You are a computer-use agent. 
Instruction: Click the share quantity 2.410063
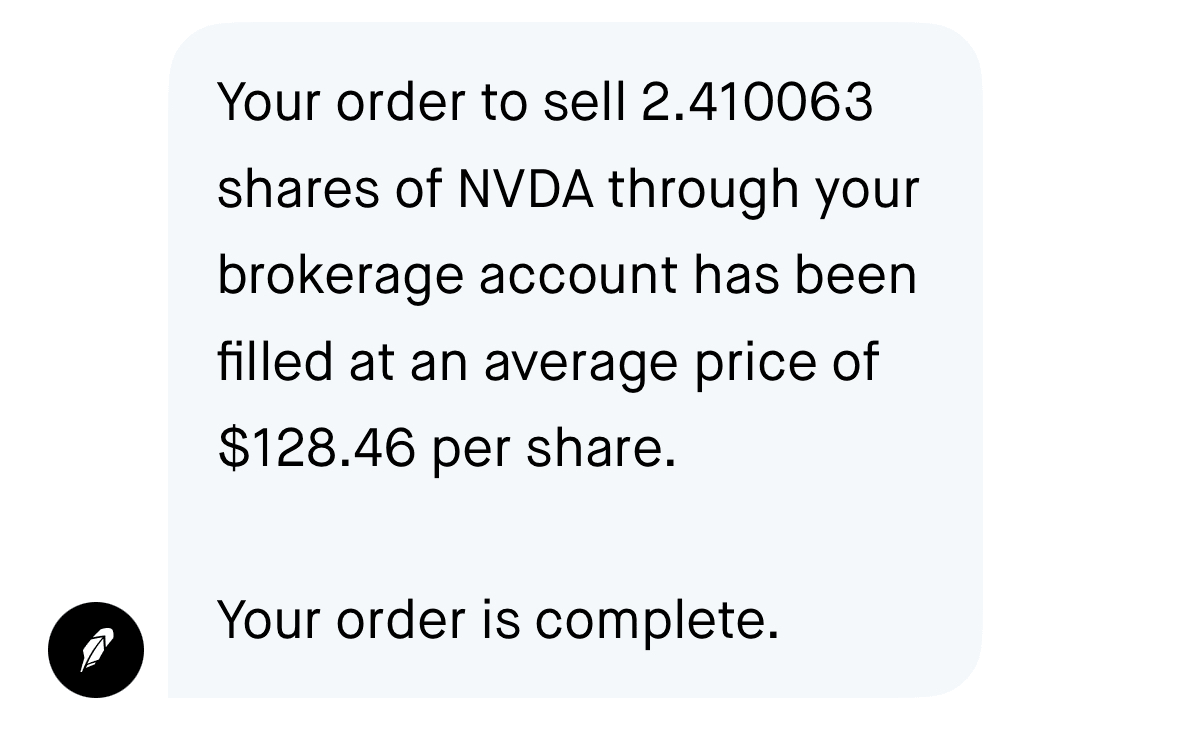(x=757, y=102)
